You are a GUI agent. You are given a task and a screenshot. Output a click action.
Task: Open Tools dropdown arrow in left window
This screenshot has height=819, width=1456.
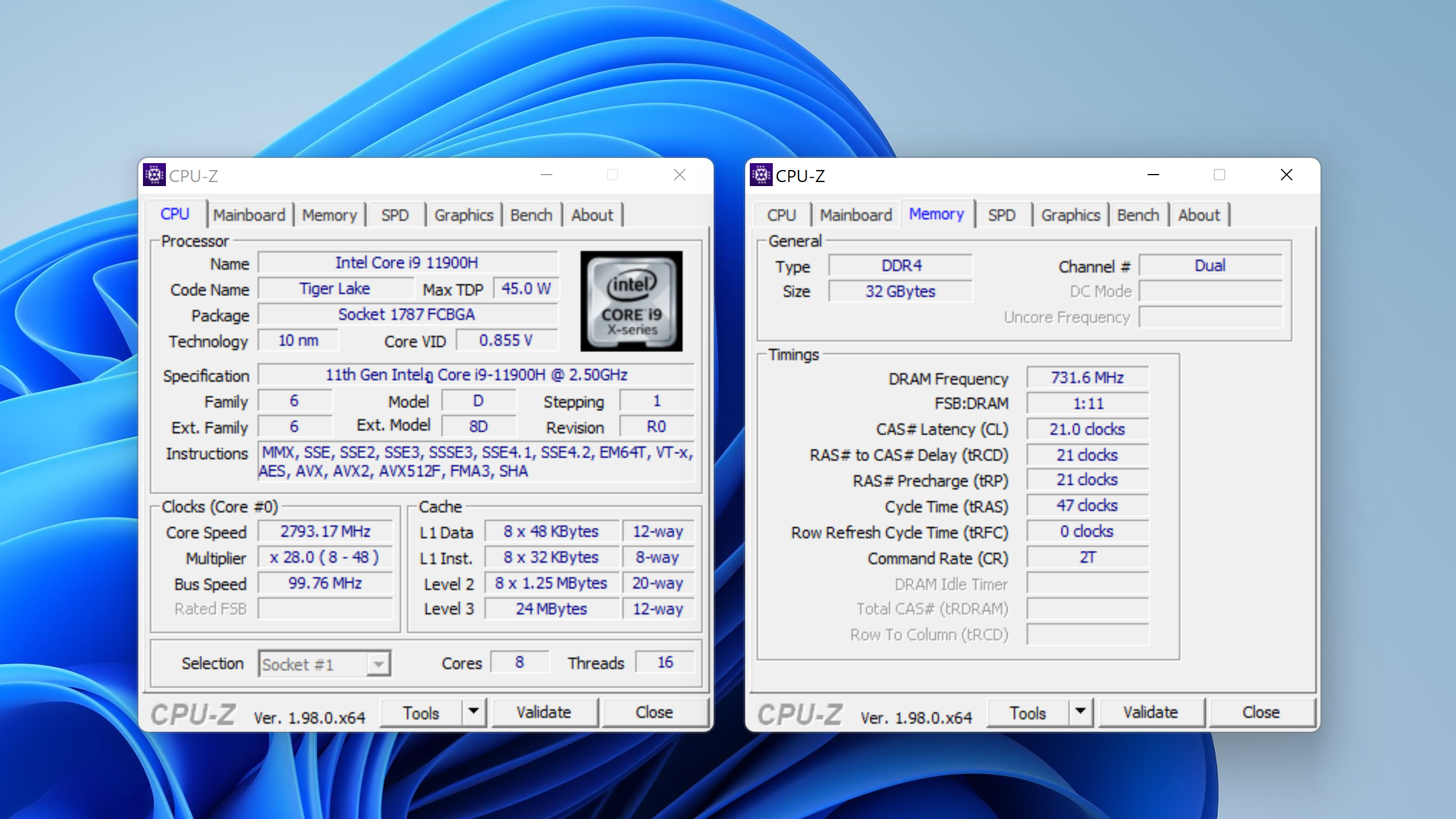(x=474, y=712)
